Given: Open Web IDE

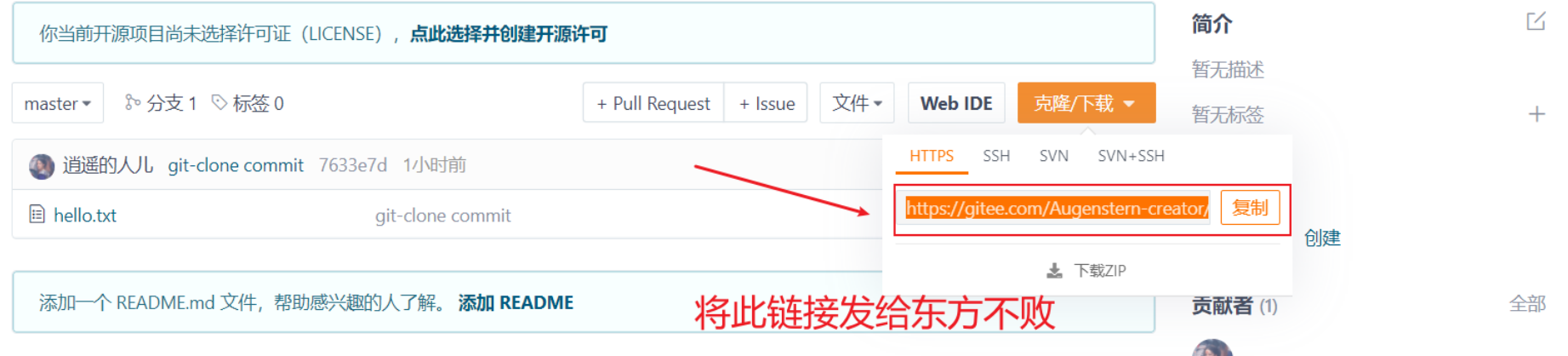Looking at the screenshot, I should click(x=956, y=103).
